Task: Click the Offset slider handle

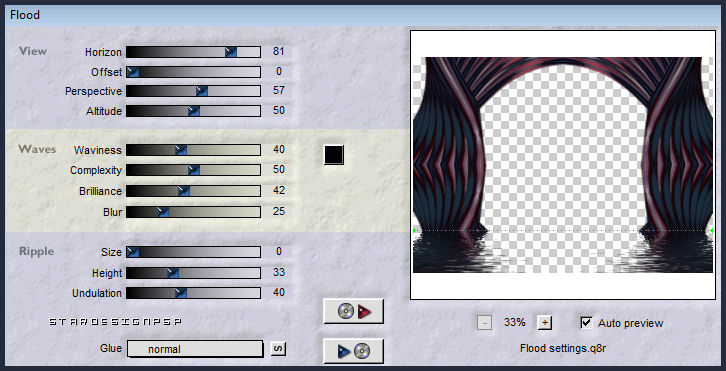Action: coord(133,71)
